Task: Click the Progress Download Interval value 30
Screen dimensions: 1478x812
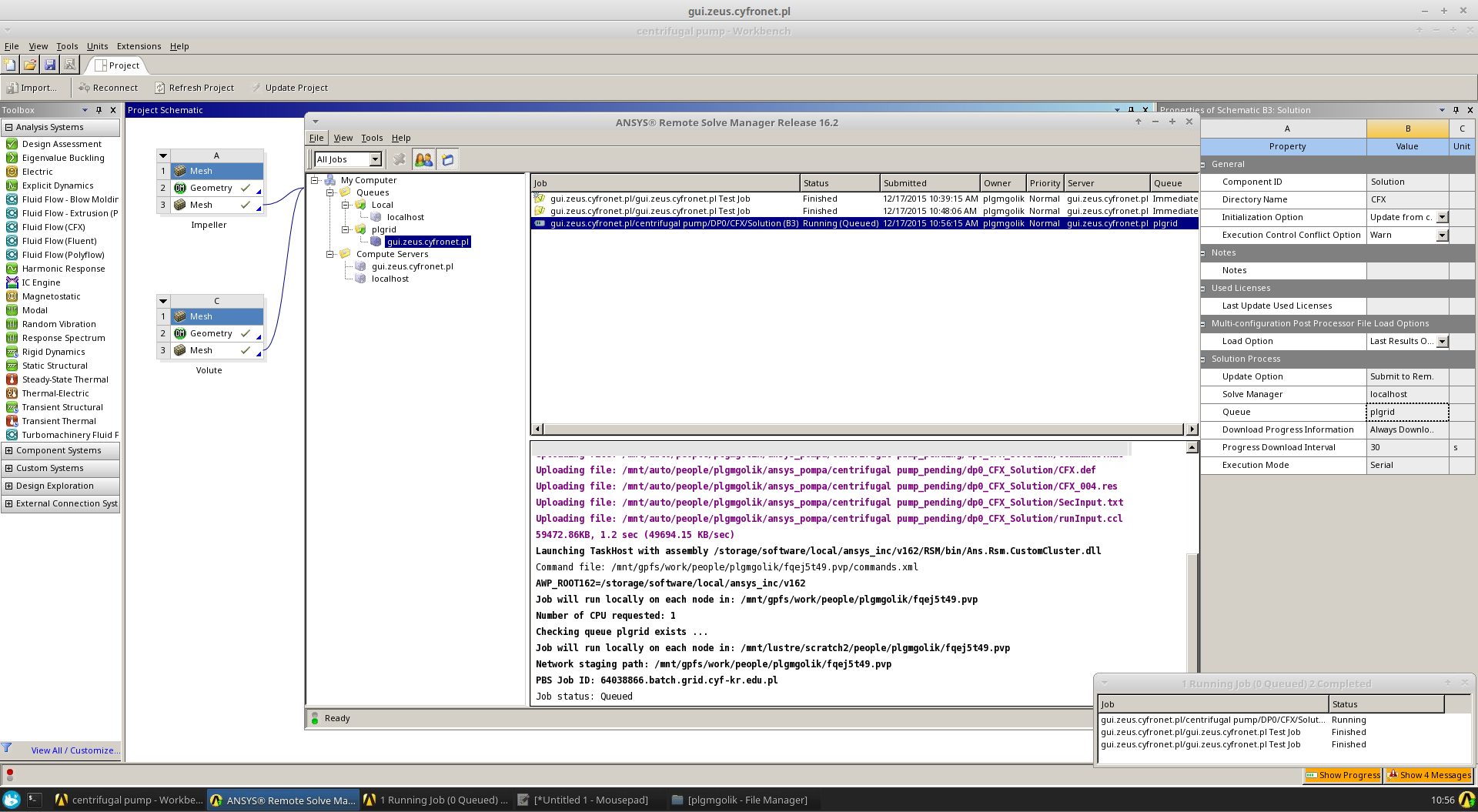Action: [x=1407, y=447]
